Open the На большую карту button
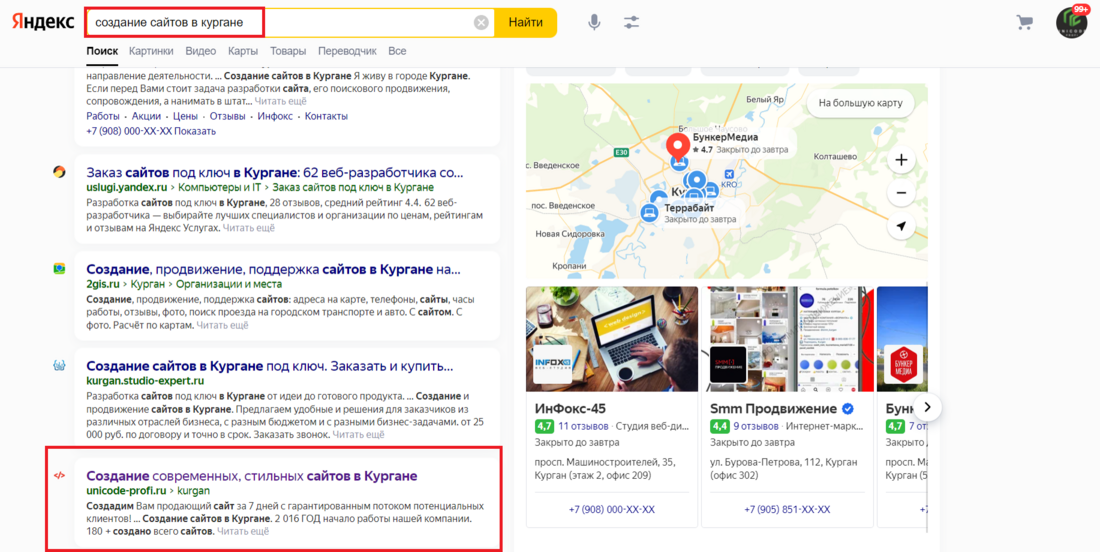Screen dimensions: 1100x552 click(x=860, y=103)
